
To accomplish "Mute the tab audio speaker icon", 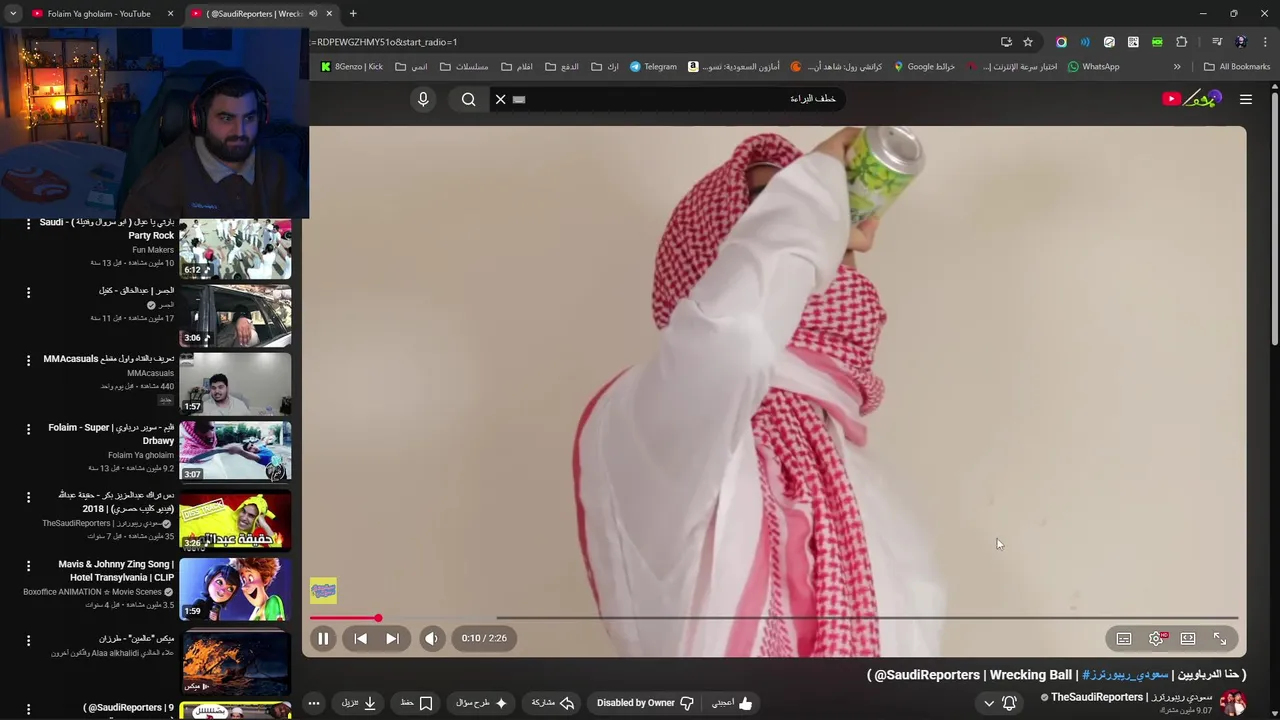I will pos(313,14).
